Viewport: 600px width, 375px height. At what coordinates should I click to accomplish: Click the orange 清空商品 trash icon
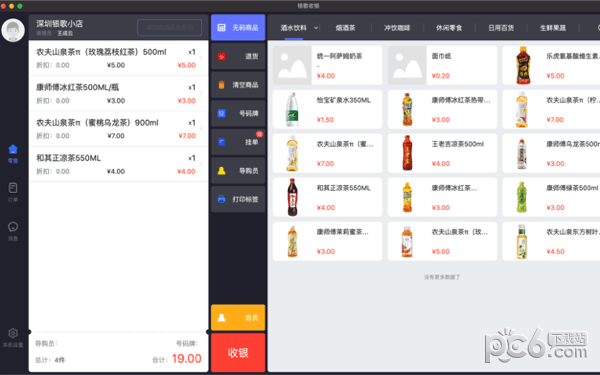point(222,85)
